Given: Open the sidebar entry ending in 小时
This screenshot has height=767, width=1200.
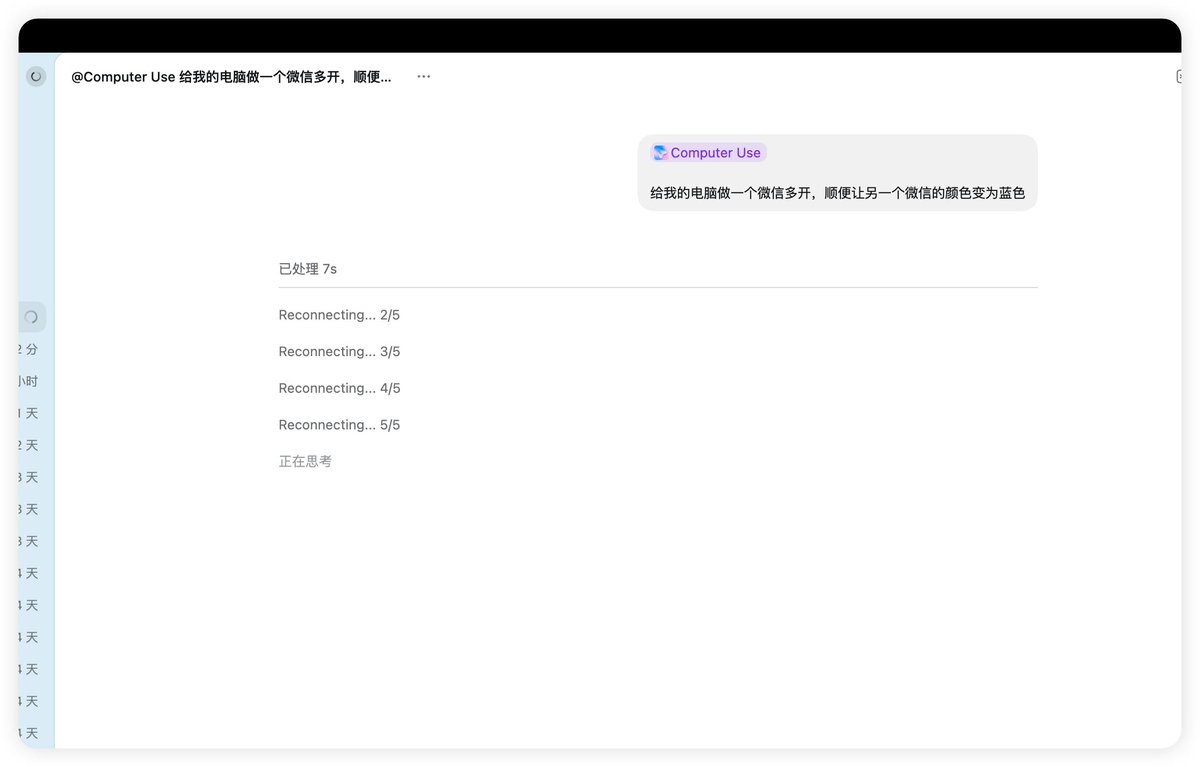Looking at the screenshot, I should (29, 382).
